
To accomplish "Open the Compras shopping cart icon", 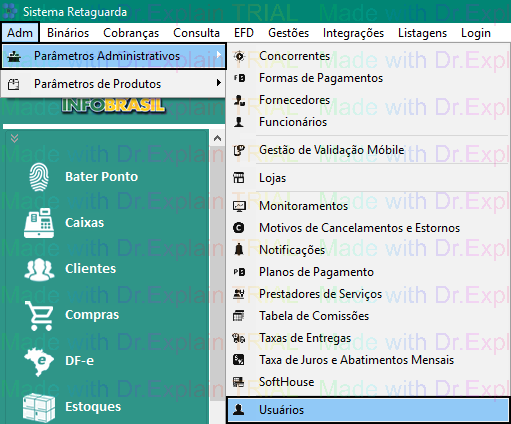I will (x=39, y=315).
